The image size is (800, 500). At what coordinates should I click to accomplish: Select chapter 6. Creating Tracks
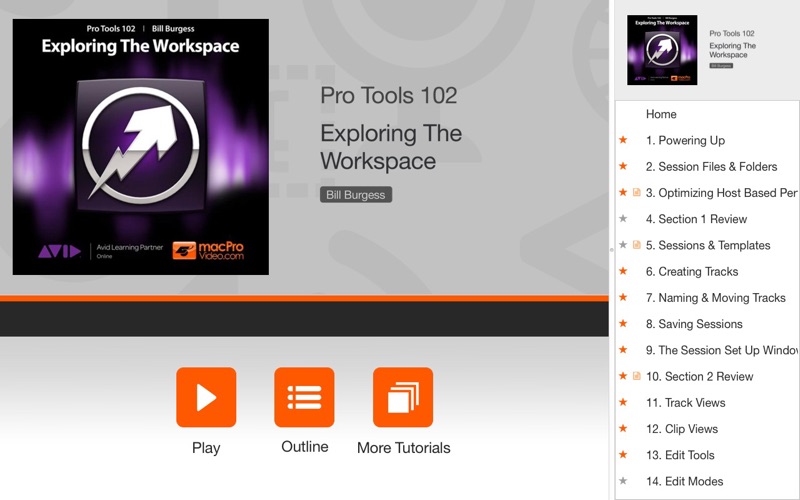point(692,271)
